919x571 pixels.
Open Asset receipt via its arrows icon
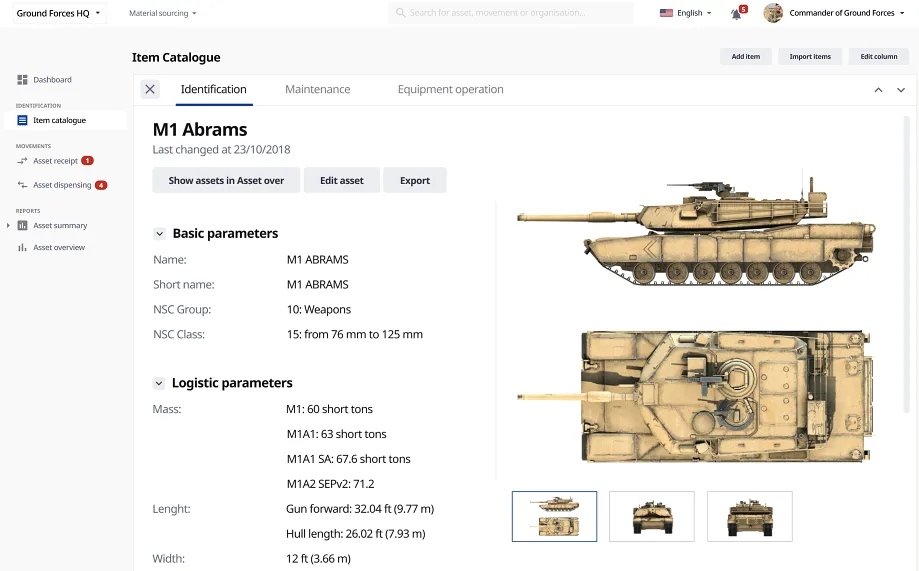[22, 161]
